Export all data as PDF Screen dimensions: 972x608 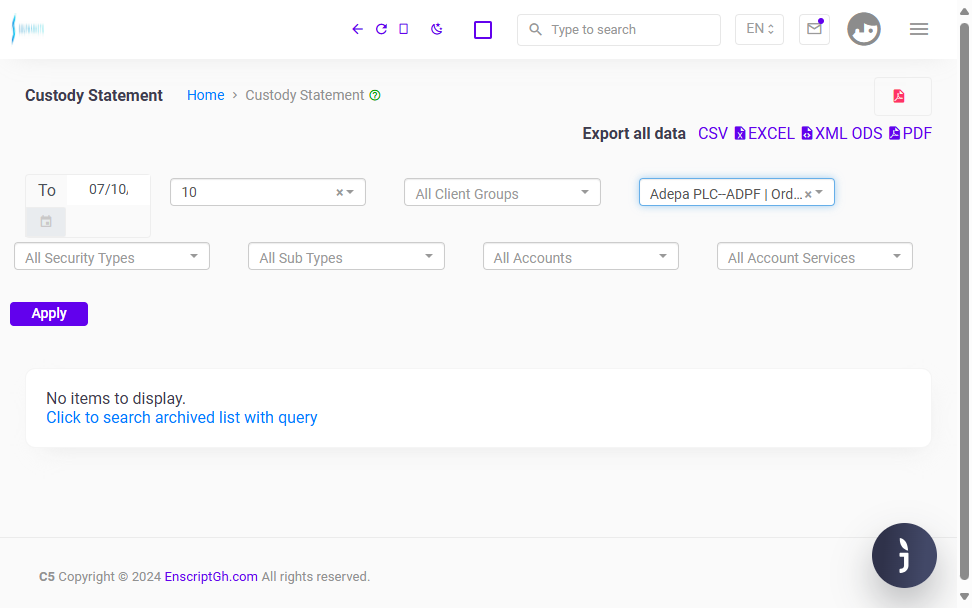pyautogui.click(x=917, y=134)
